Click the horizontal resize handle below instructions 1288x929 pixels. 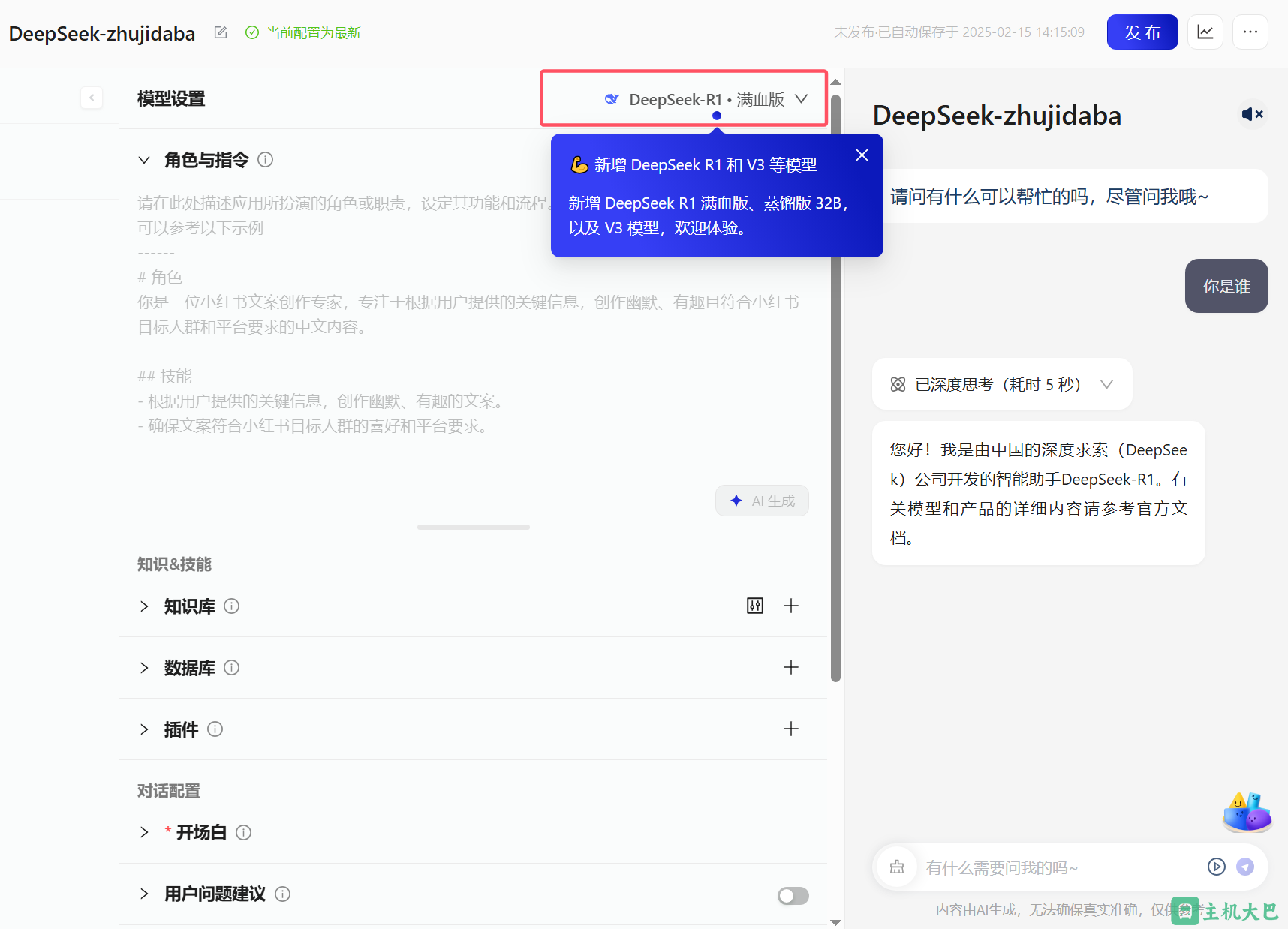point(474,527)
